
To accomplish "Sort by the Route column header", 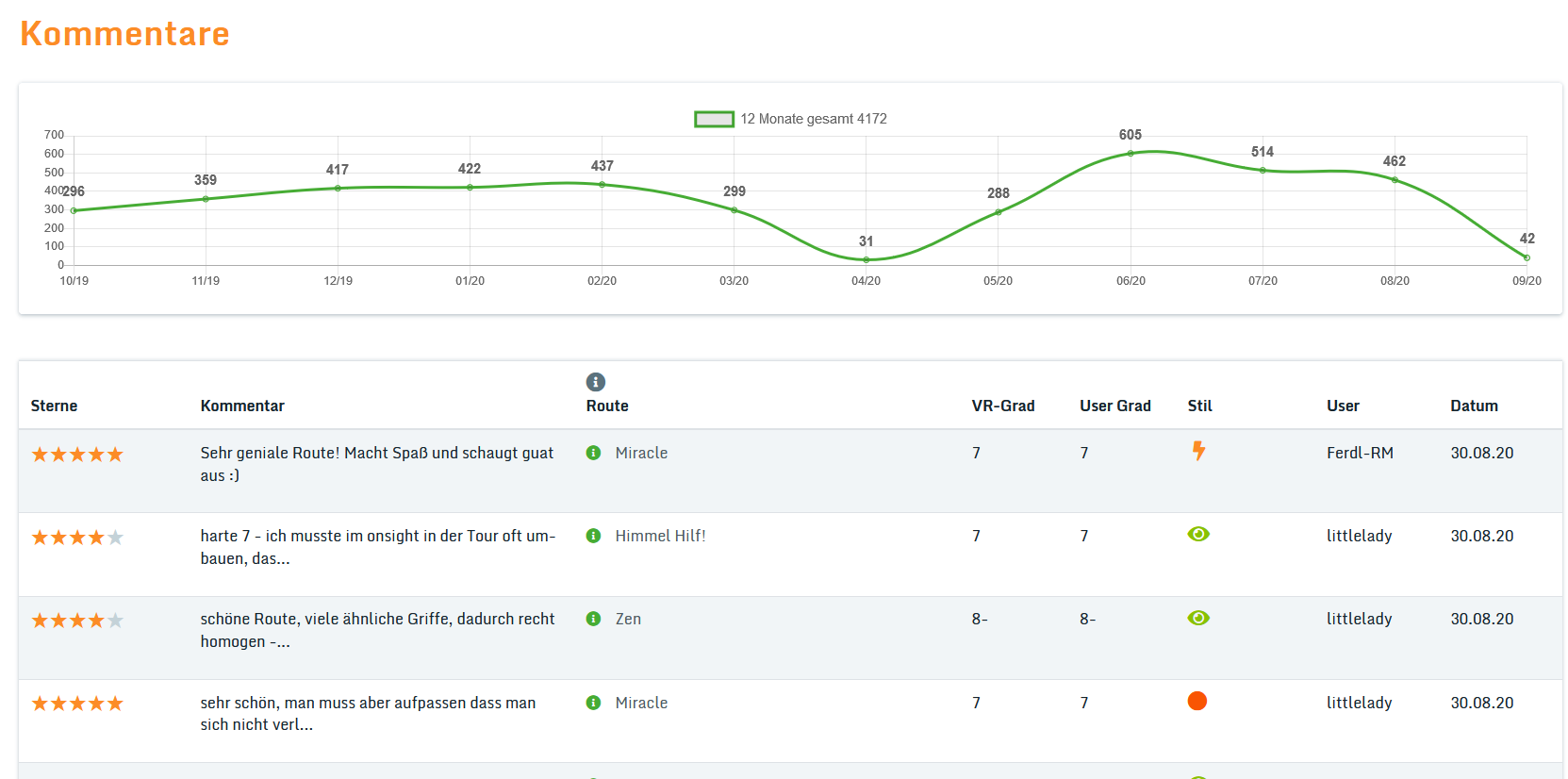I will 607,406.
